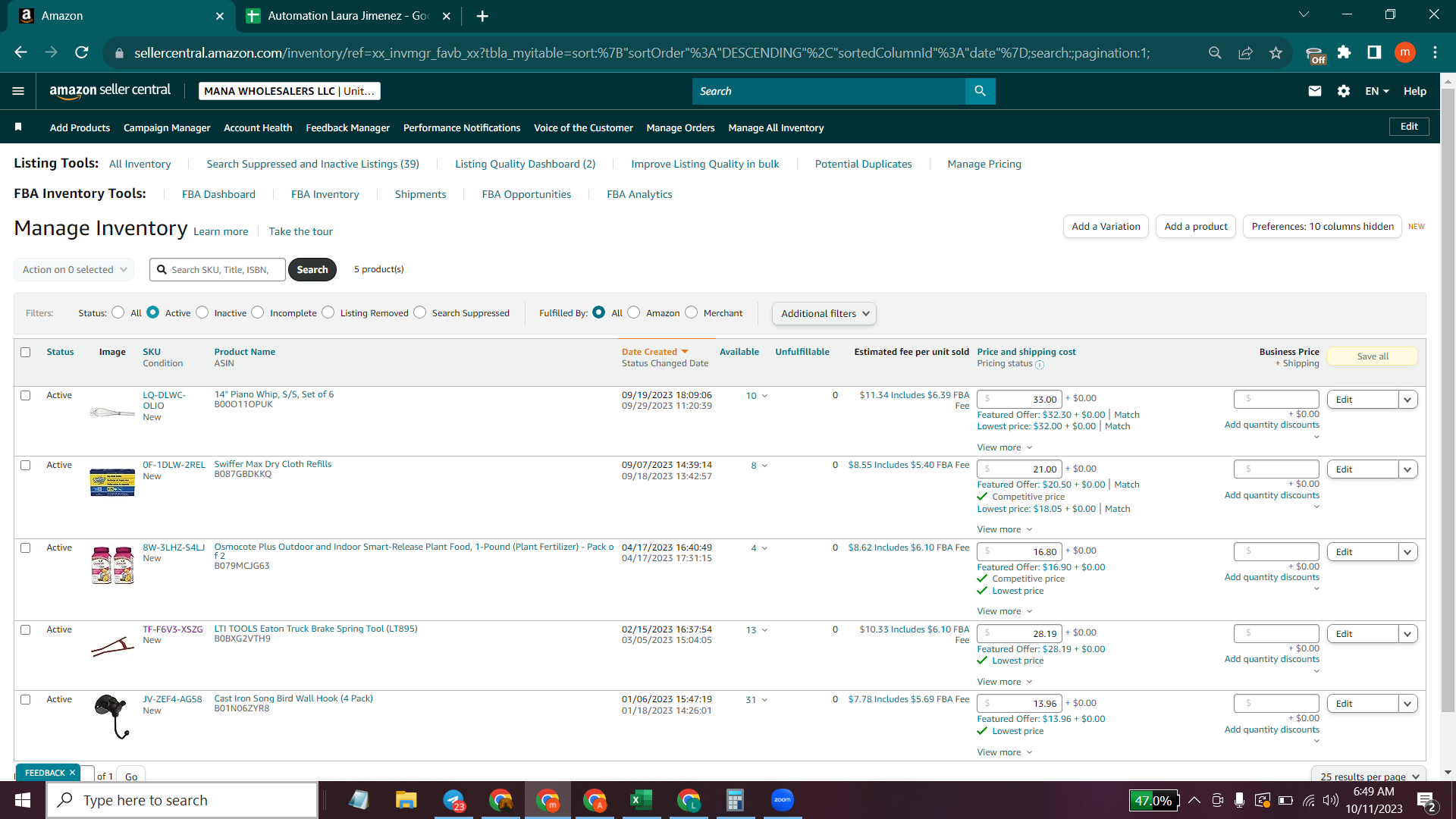Click the Add a product button

[x=1196, y=226]
